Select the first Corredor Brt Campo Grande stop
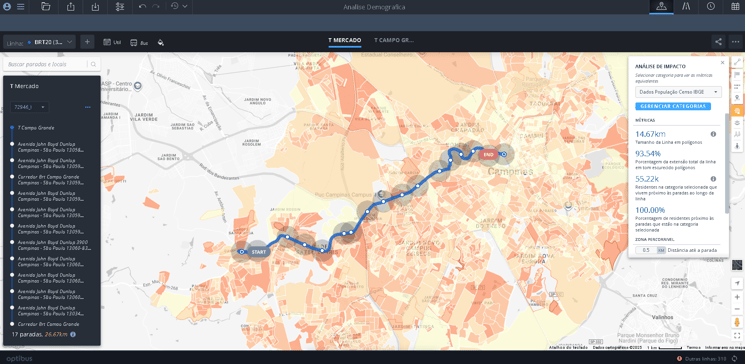The image size is (745, 364). click(51, 180)
